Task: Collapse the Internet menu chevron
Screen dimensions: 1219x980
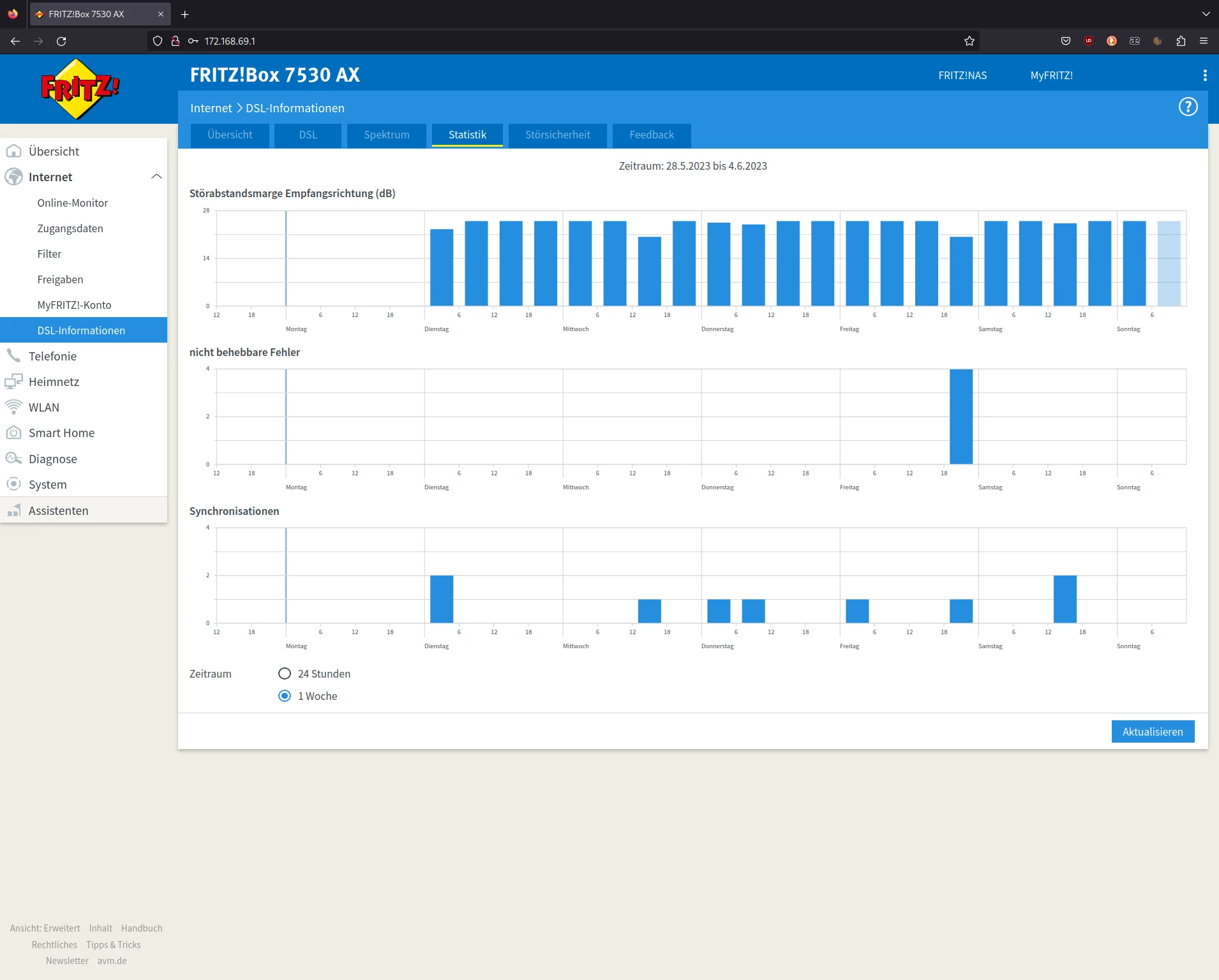Action: pyautogui.click(x=156, y=177)
